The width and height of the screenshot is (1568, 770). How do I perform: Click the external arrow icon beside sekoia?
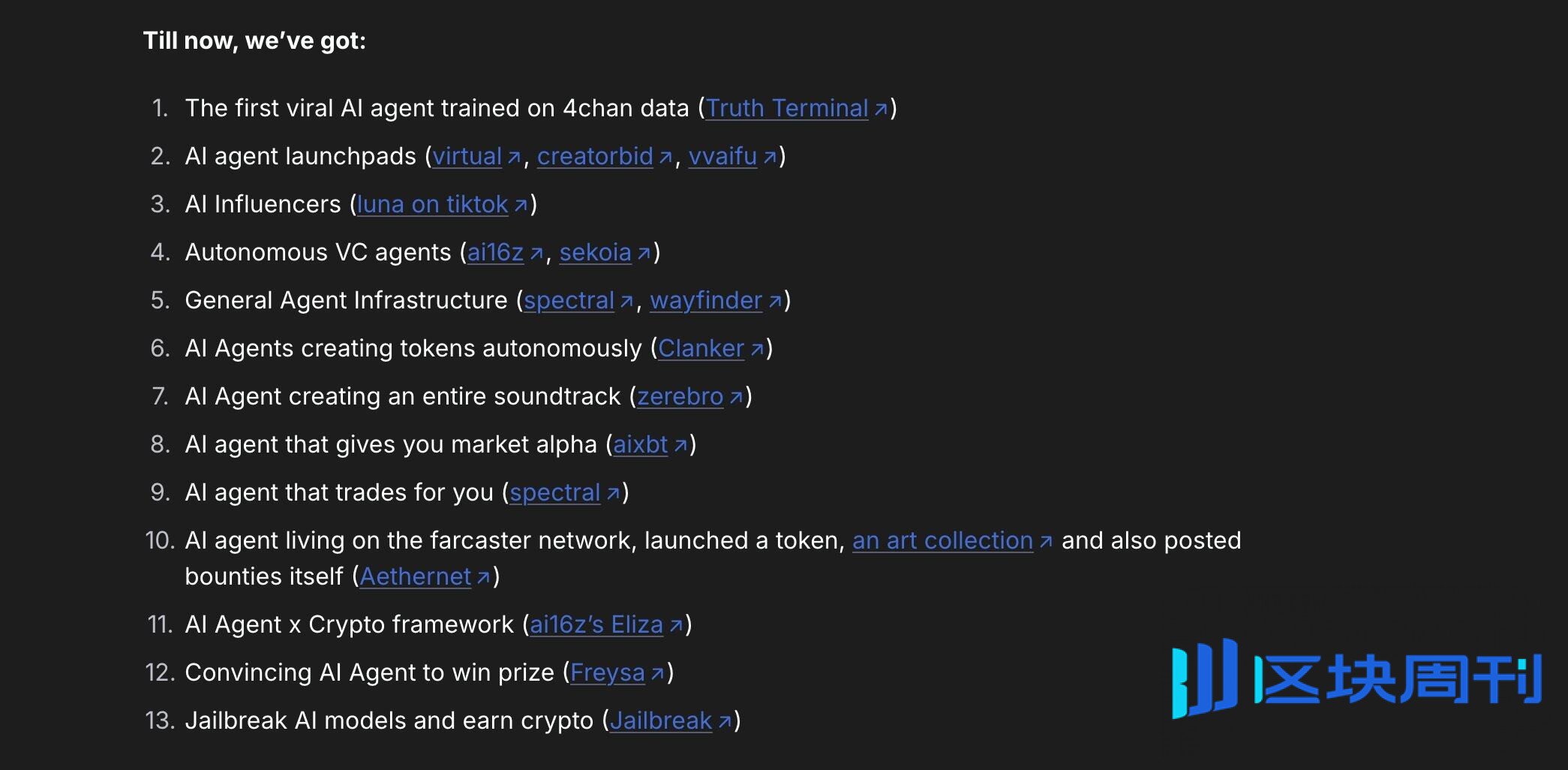click(x=644, y=254)
